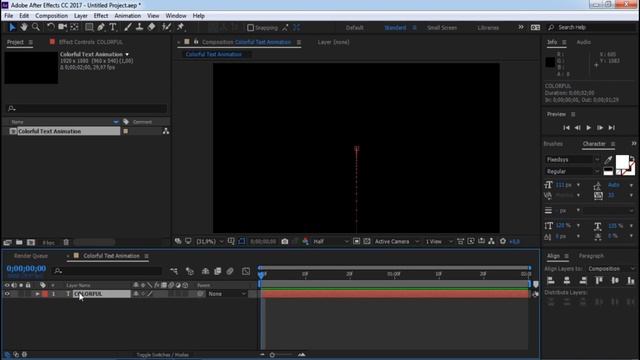Pick color with Character panel eyedropper
The image size is (640, 360).
click(x=608, y=160)
